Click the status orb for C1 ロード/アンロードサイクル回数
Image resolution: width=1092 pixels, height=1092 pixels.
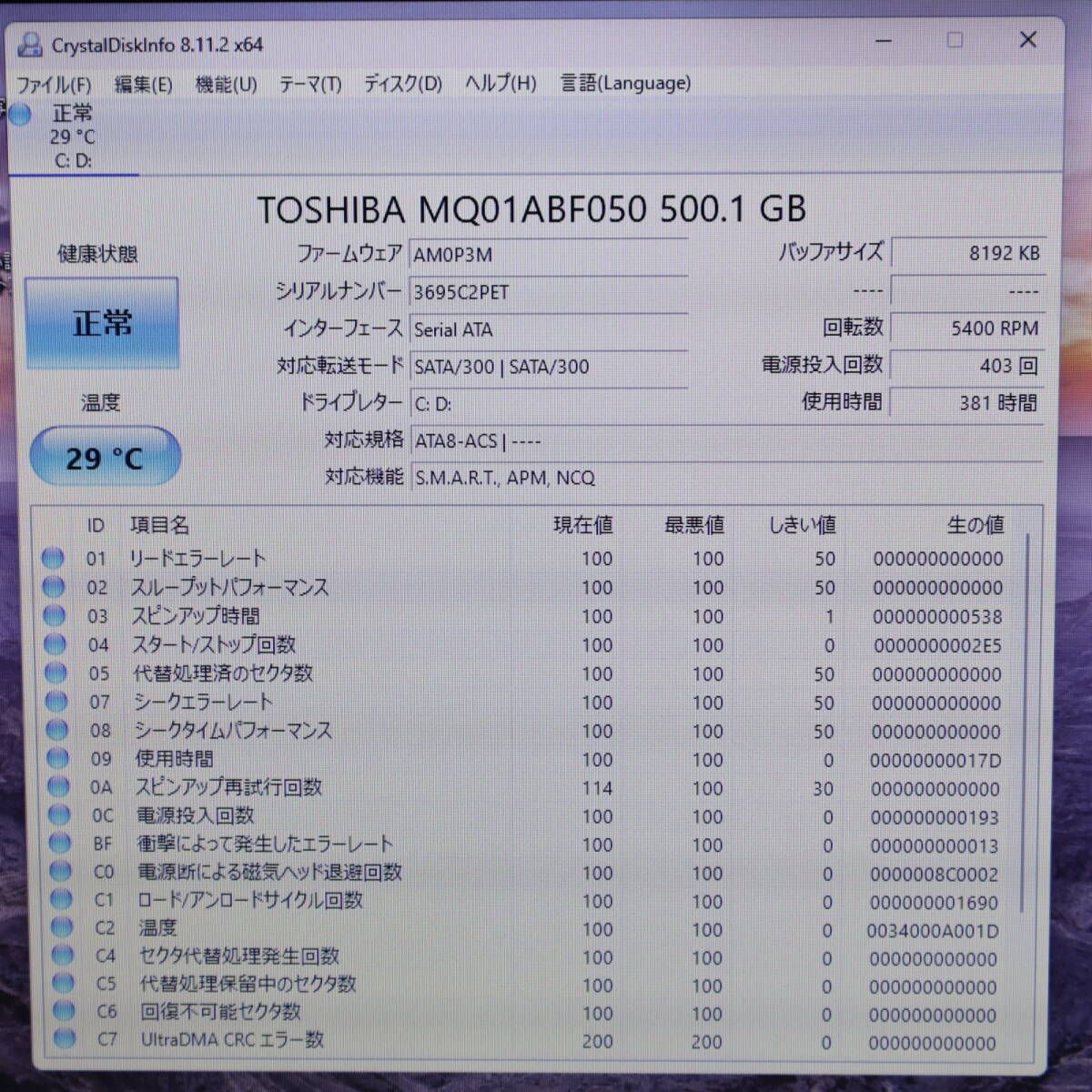tap(61, 900)
